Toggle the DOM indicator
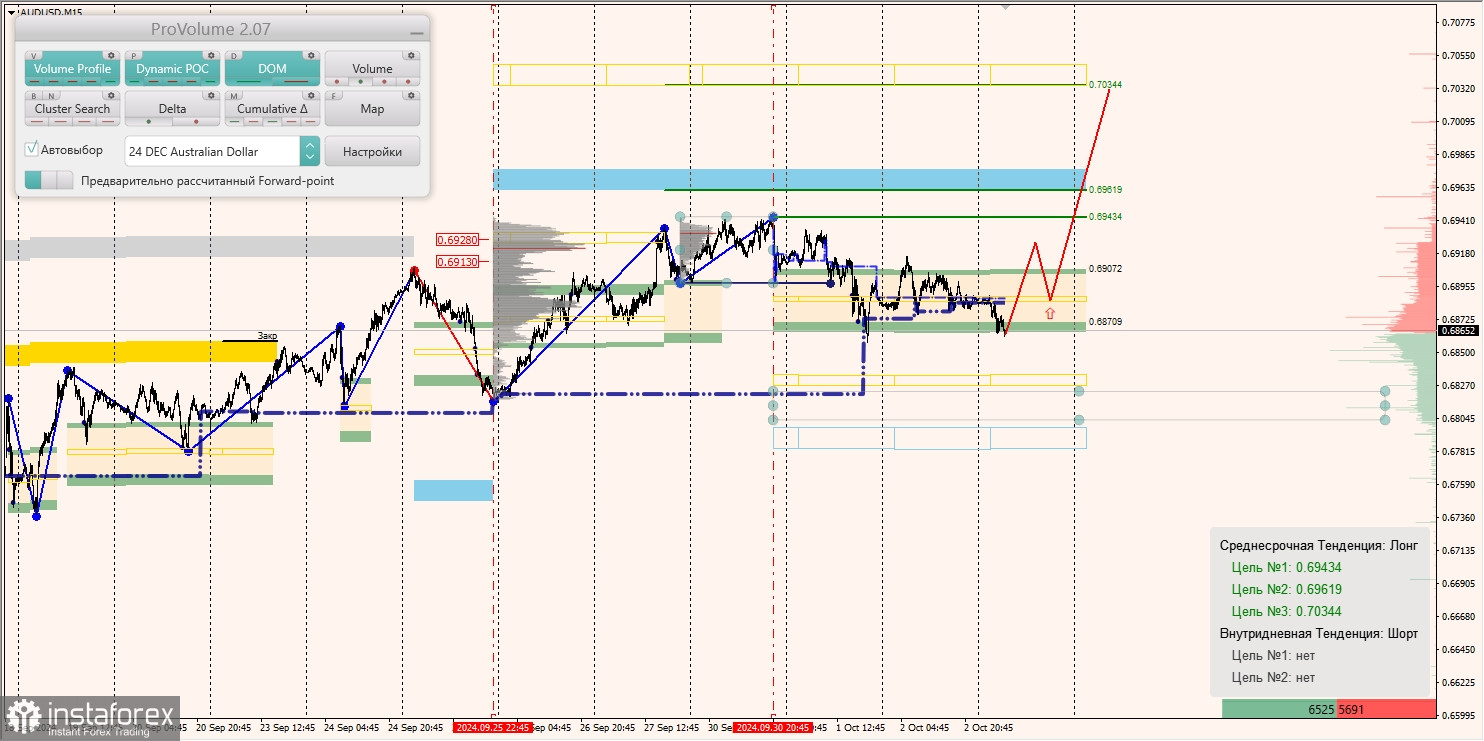Screen dimensions: 1484x741 point(272,68)
